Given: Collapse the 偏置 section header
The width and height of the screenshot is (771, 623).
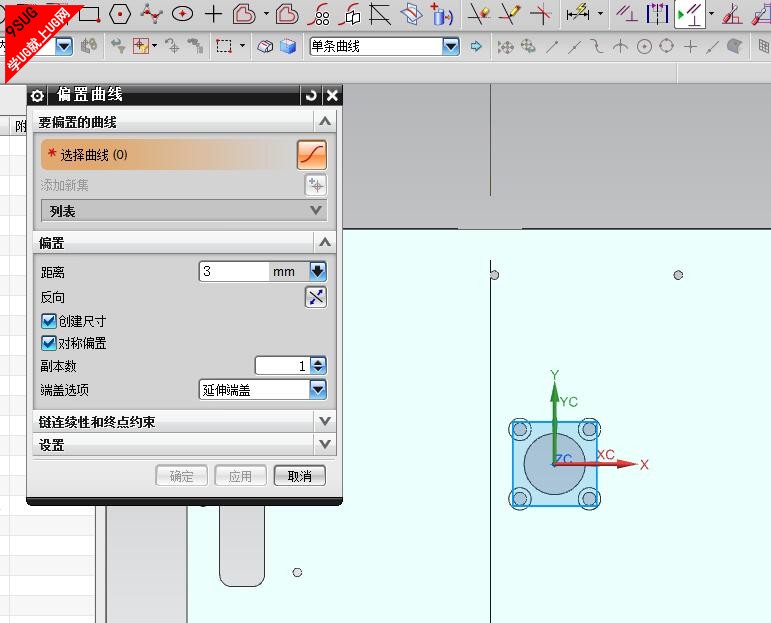Looking at the screenshot, I should tap(325, 242).
